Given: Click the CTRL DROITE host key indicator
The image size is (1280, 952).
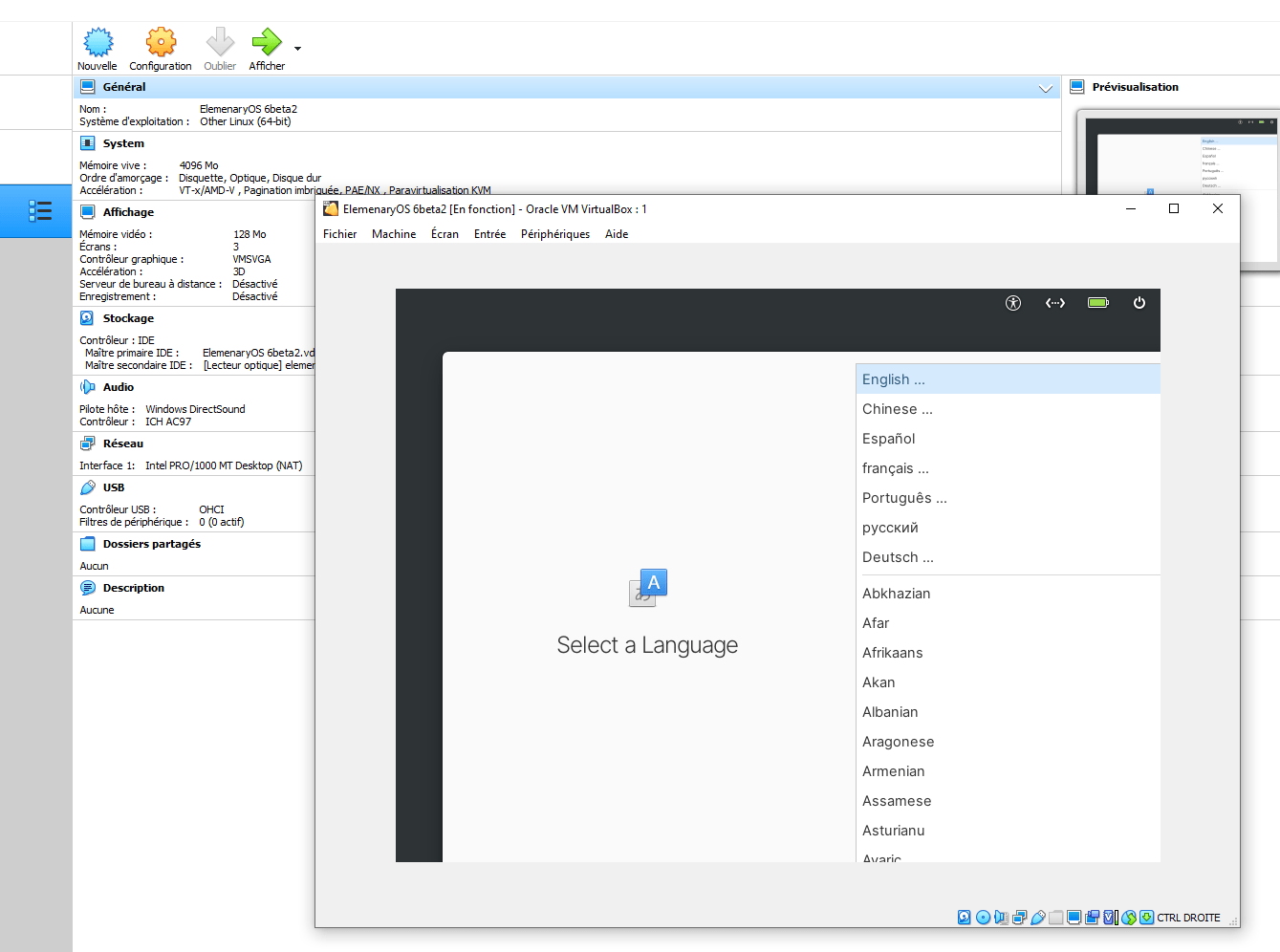Looking at the screenshot, I should coord(1188,918).
